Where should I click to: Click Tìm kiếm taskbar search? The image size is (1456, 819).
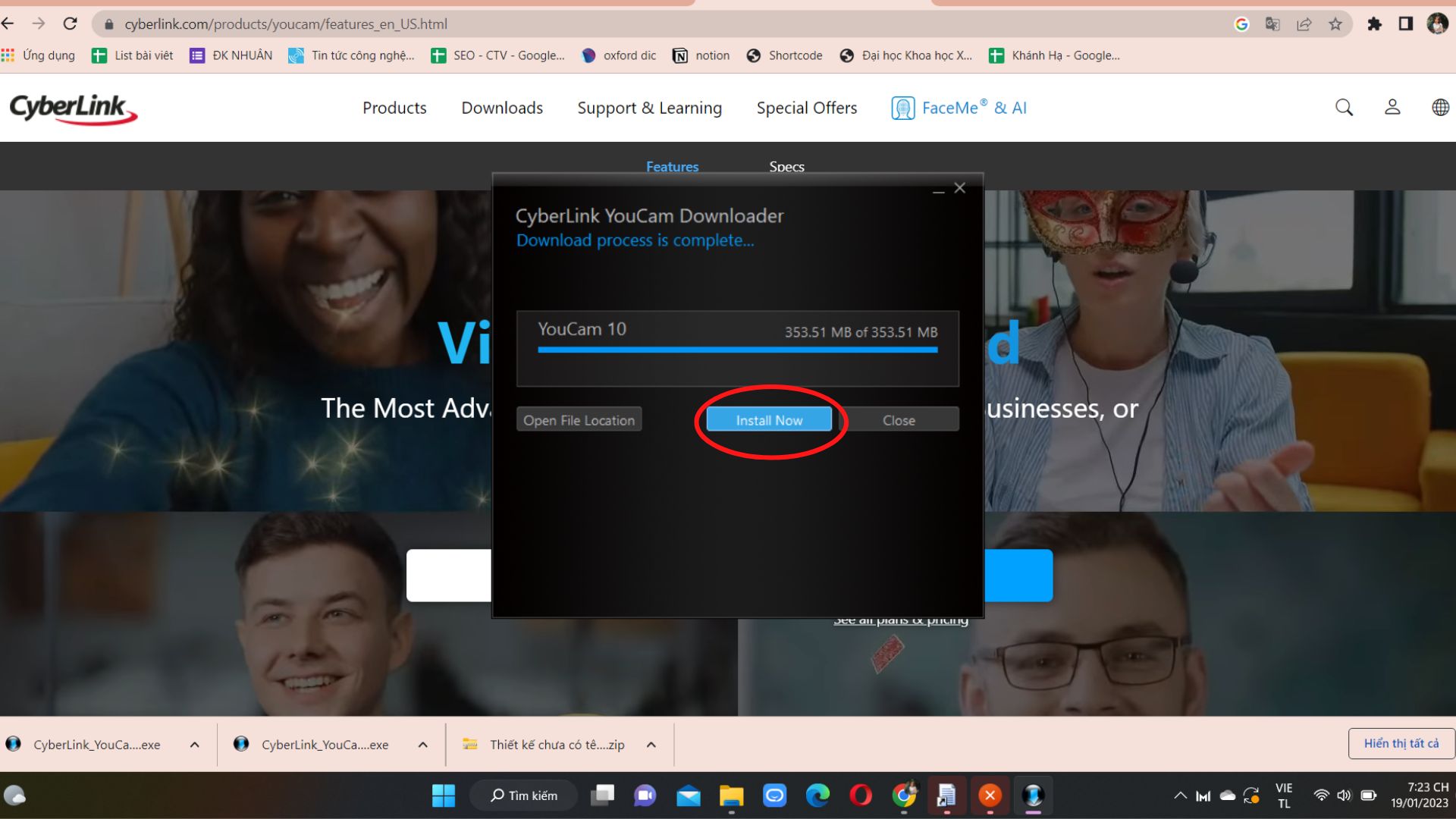tap(524, 795)
